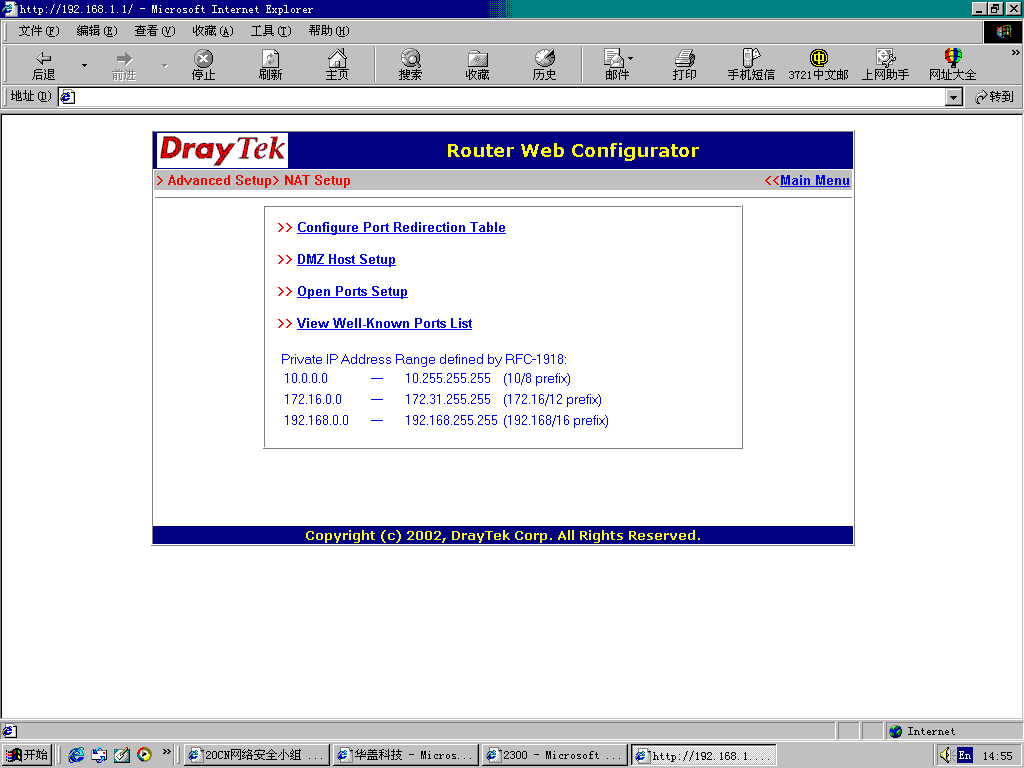Expand the quick launch overflow chevron
Viewport: 1024px width, 768px height.
coord(167,752)
